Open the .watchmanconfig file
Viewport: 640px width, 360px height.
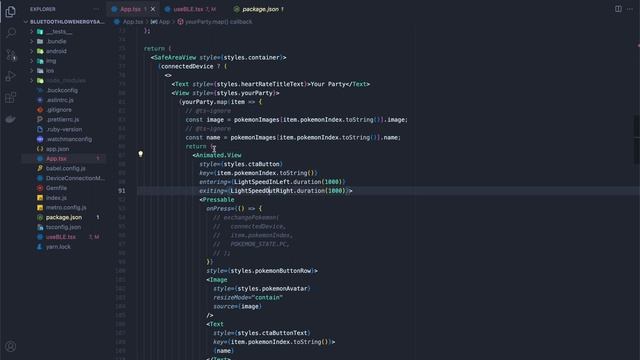click(69, 139)
